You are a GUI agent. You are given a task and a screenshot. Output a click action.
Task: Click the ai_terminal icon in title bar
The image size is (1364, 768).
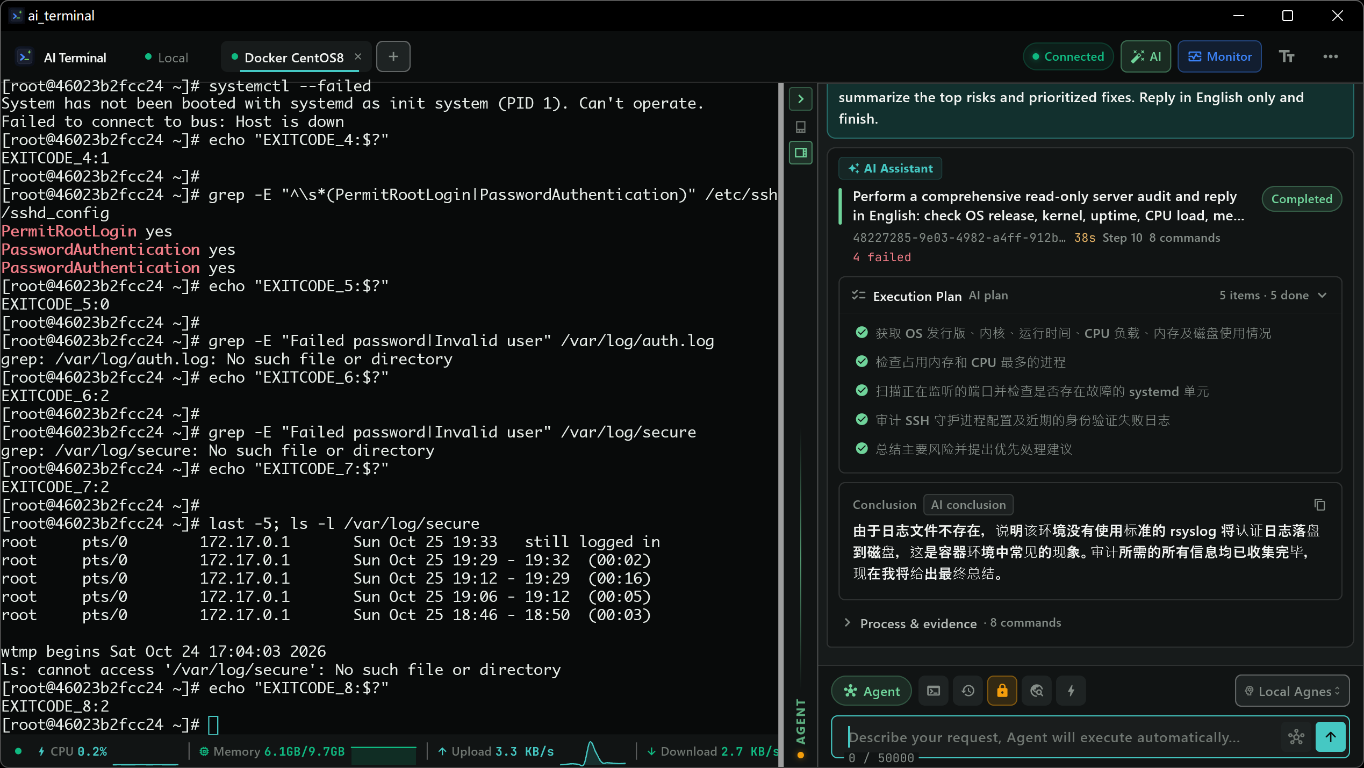point(16,15)
